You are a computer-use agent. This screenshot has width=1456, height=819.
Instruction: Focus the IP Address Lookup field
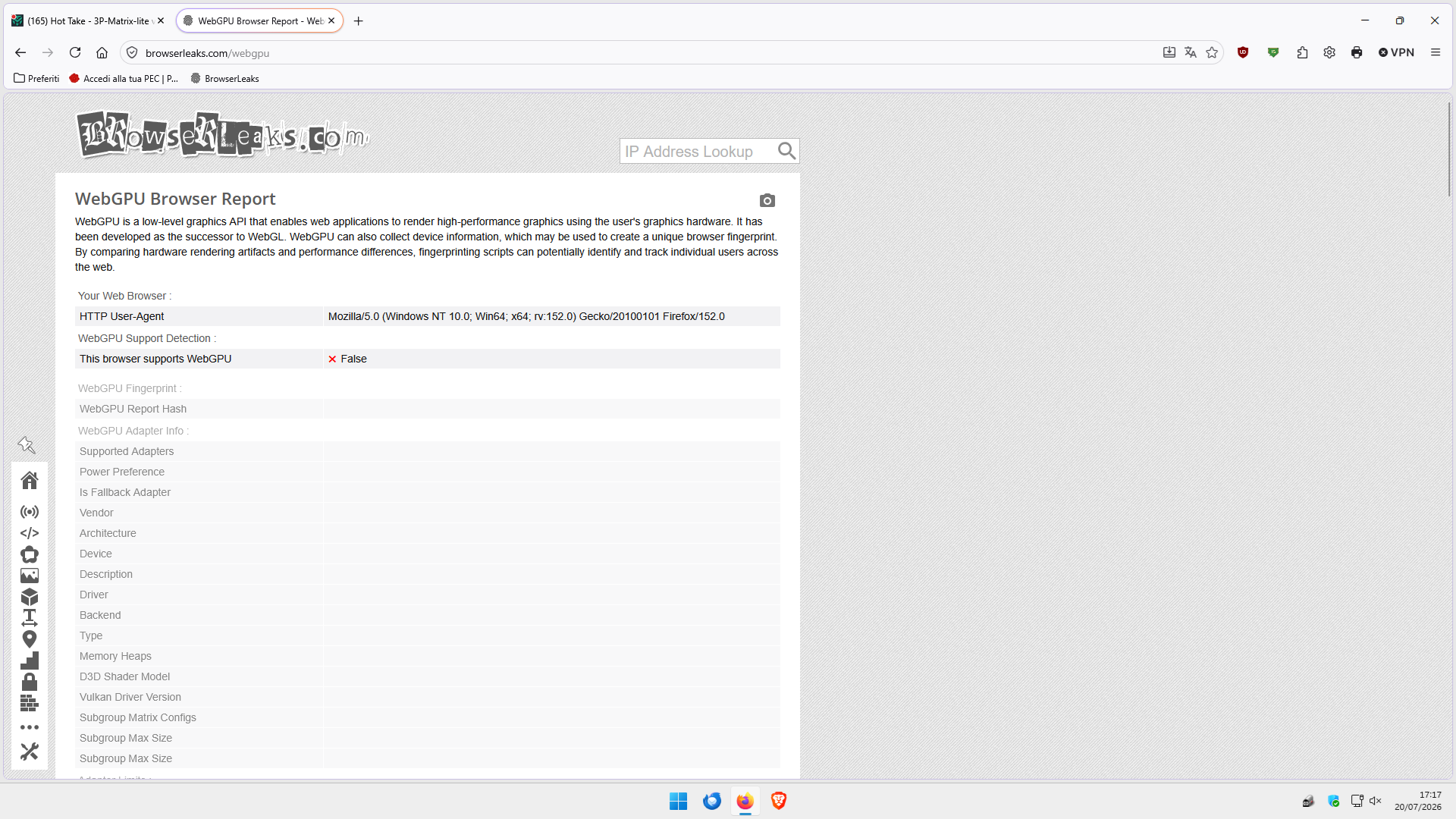coord(698,152)
